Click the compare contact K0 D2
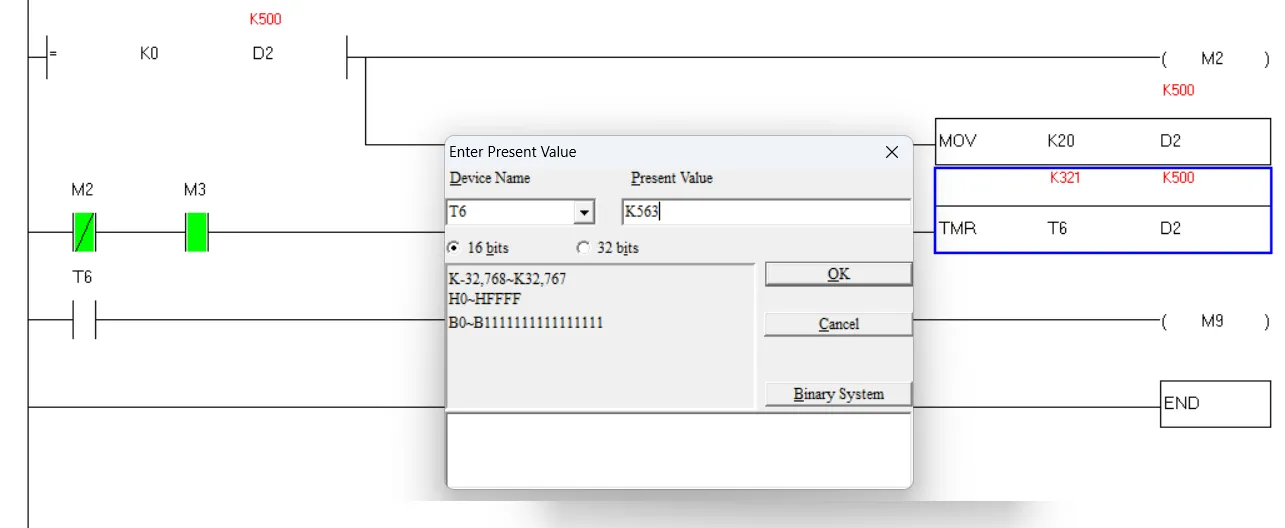This screenshot has width=1285, height=528. (196, 56)
